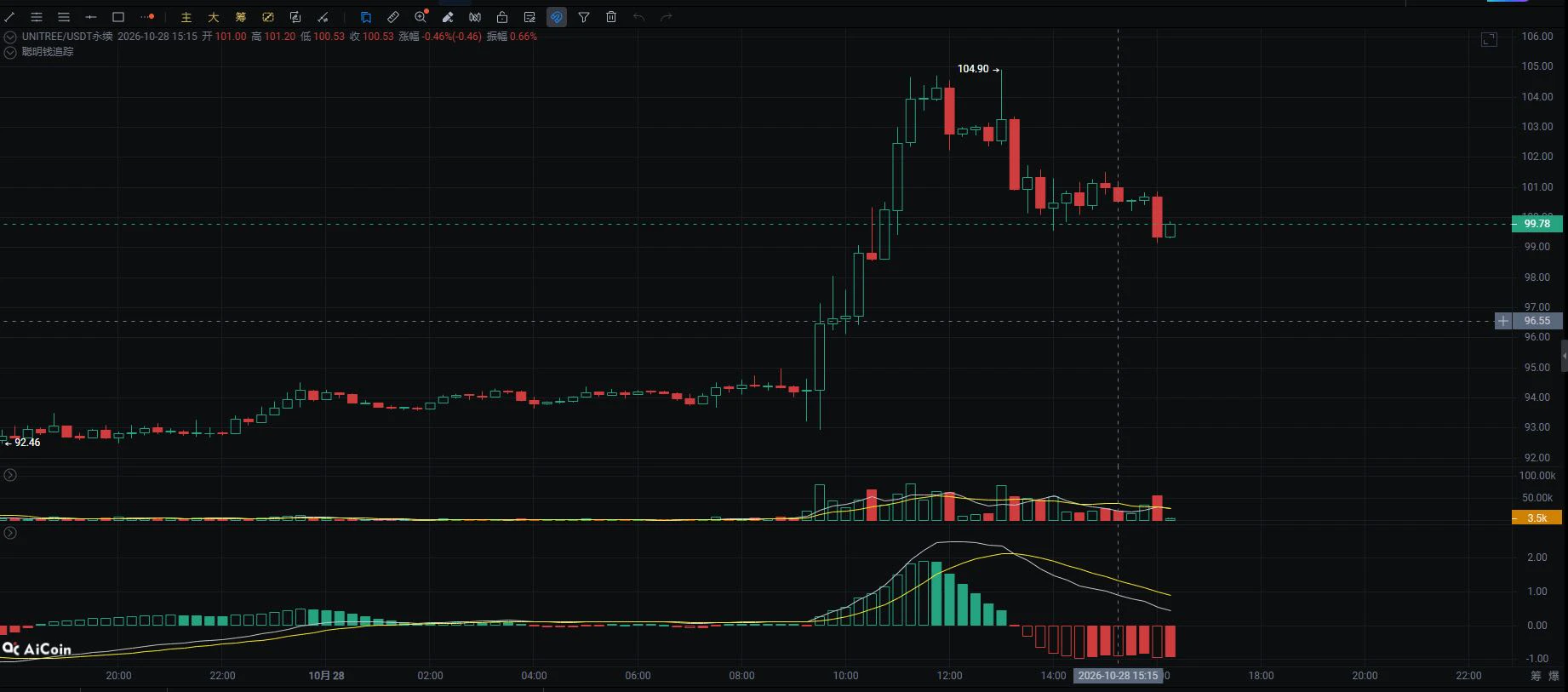Click the 爆 button at bottom right

coord(1554,676)
